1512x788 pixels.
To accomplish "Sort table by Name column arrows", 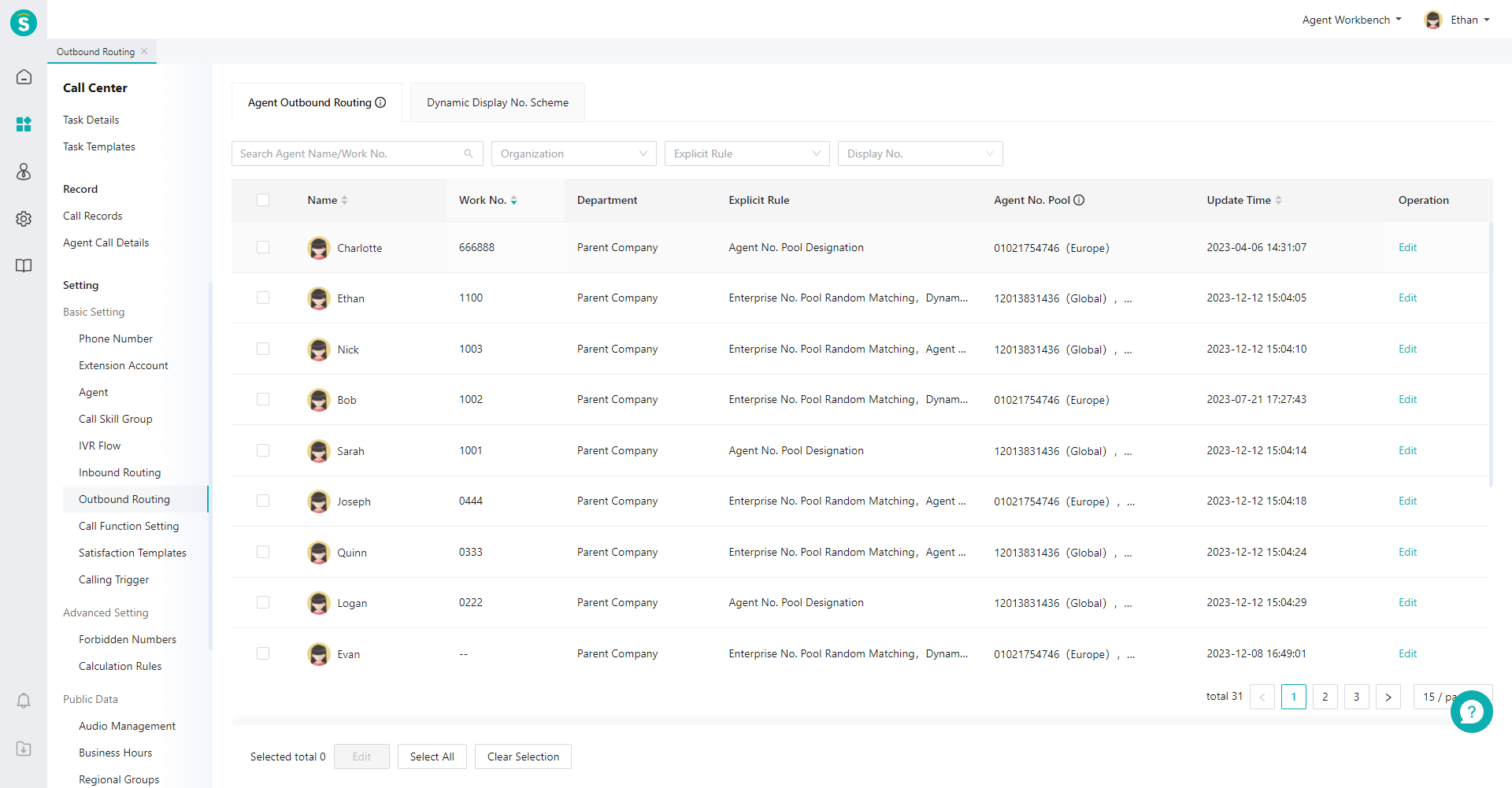I will [x=345, y=200].
